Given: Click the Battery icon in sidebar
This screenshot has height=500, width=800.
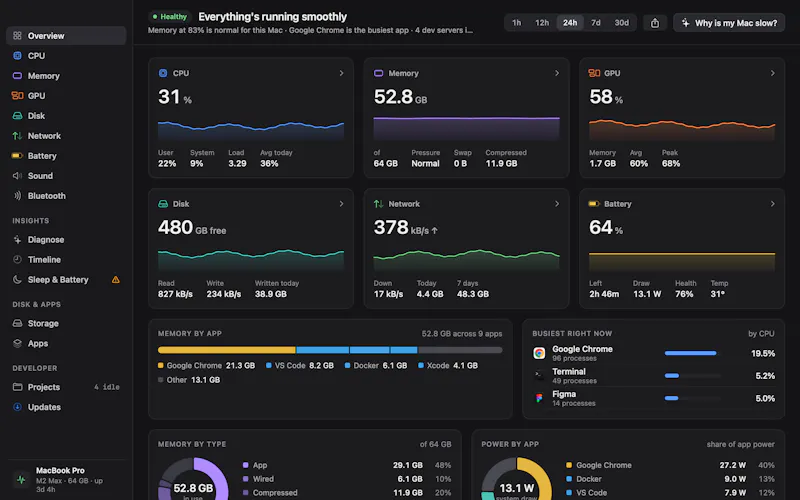Looking at the screenshot, I should [17, 156].
